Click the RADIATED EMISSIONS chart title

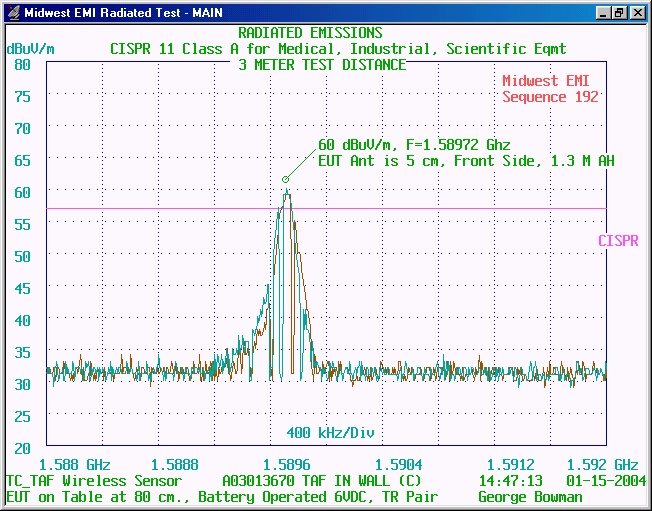tap(310, 33)
